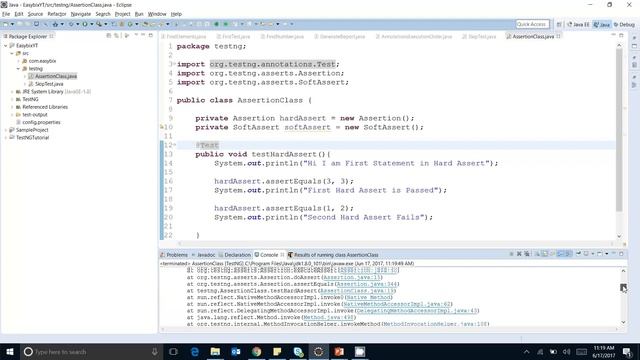This screenshot has width=640, height=360.
Task: Open the Project menu
Action: (122, 14)
